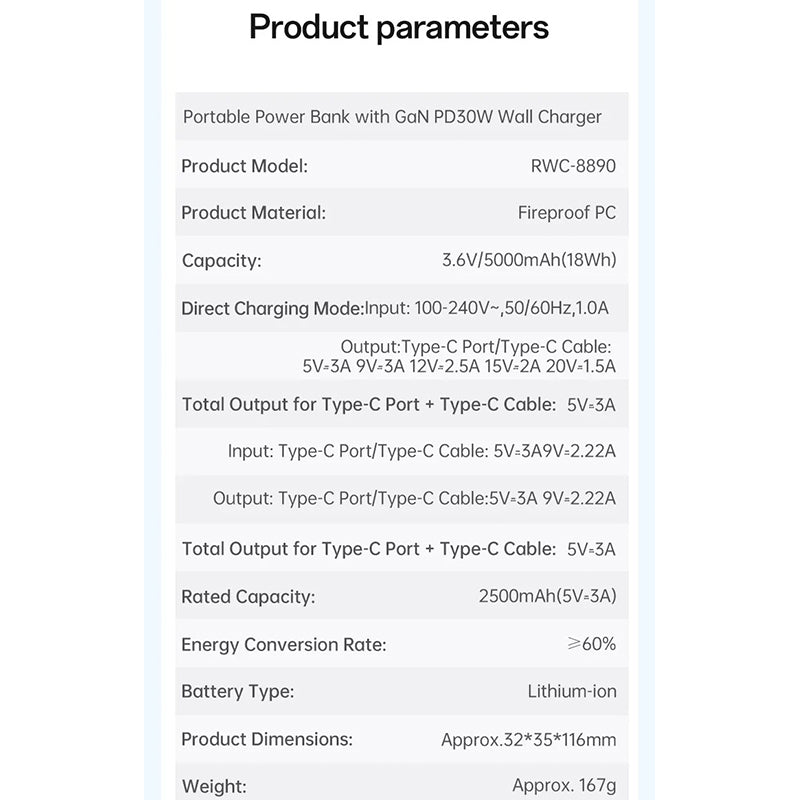Click the "Capacity:" label
Image resolution: width=800 pixels, height=800 pixels.
(x=221, y=261)
